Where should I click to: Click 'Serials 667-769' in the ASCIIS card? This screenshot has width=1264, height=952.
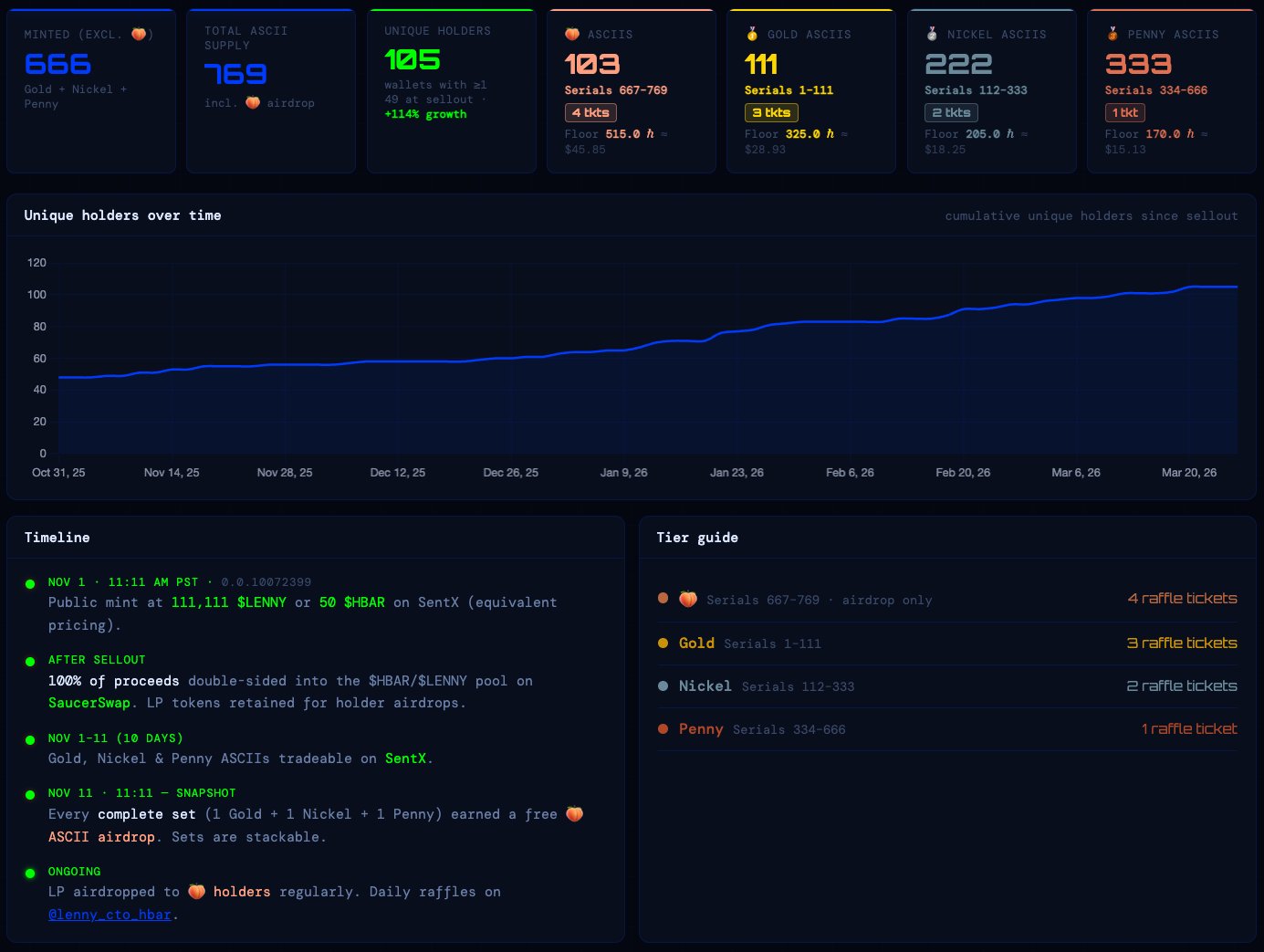point(616,90)
